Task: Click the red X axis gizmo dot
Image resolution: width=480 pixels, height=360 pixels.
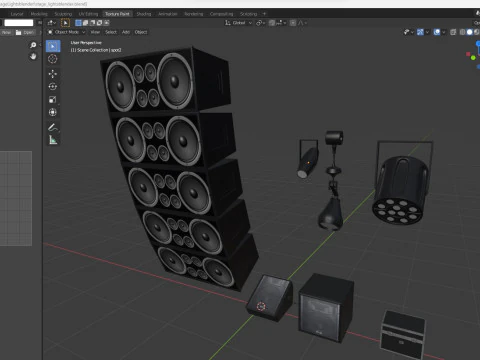Action: pos(468,54)
